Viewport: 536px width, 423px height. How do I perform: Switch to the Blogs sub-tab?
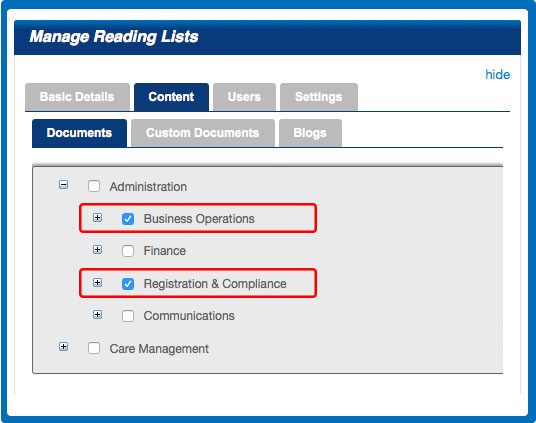(310, 133)
